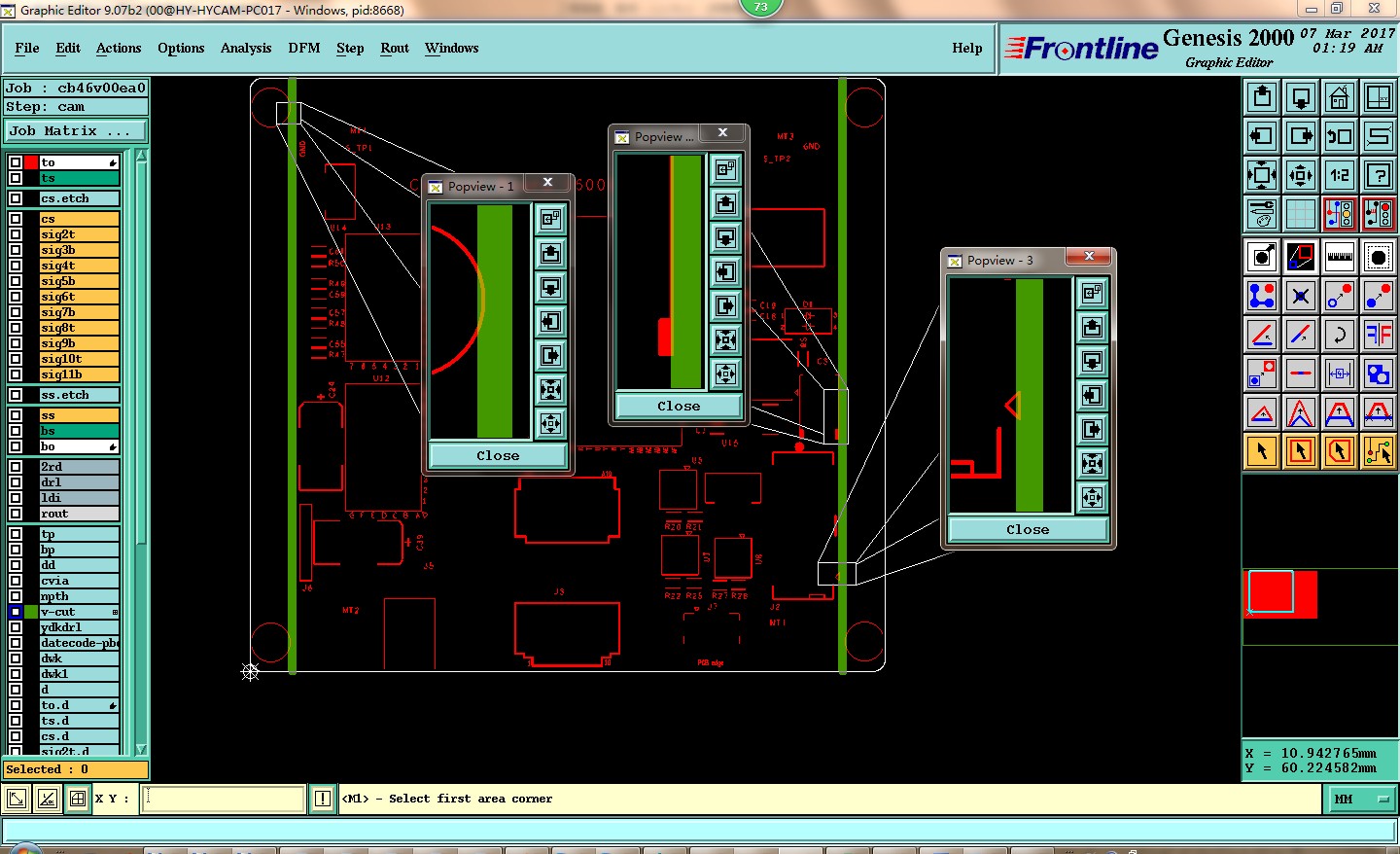Viewport: 1400px width, 854px height.
Task: Open the wrench and palette options icon
Action: pos(1262,214)
